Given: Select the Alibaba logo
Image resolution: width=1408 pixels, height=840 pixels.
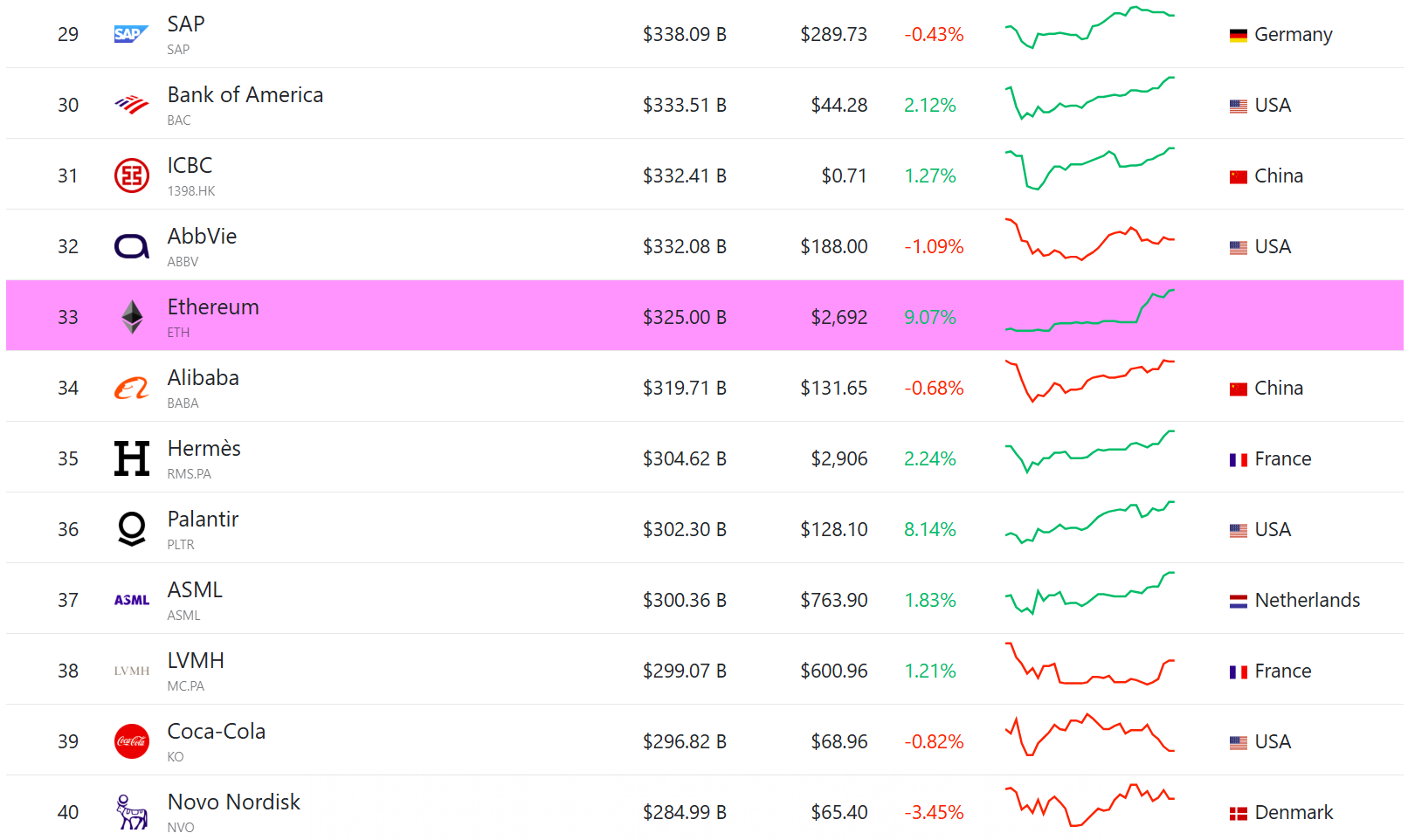Looking at the screenshot, I should (x=130, y=387).
